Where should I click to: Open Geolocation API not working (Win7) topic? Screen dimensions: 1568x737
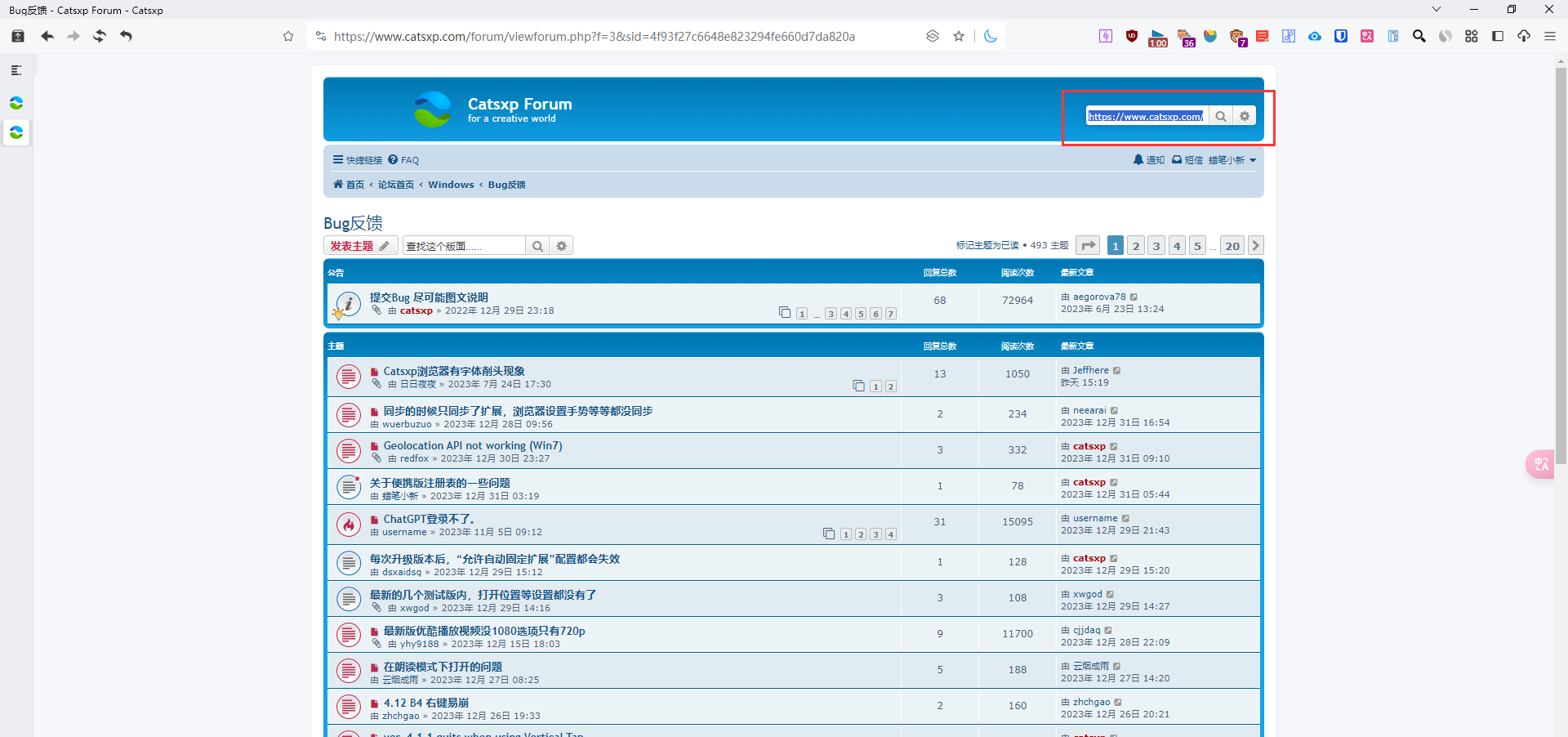(473, 445)
